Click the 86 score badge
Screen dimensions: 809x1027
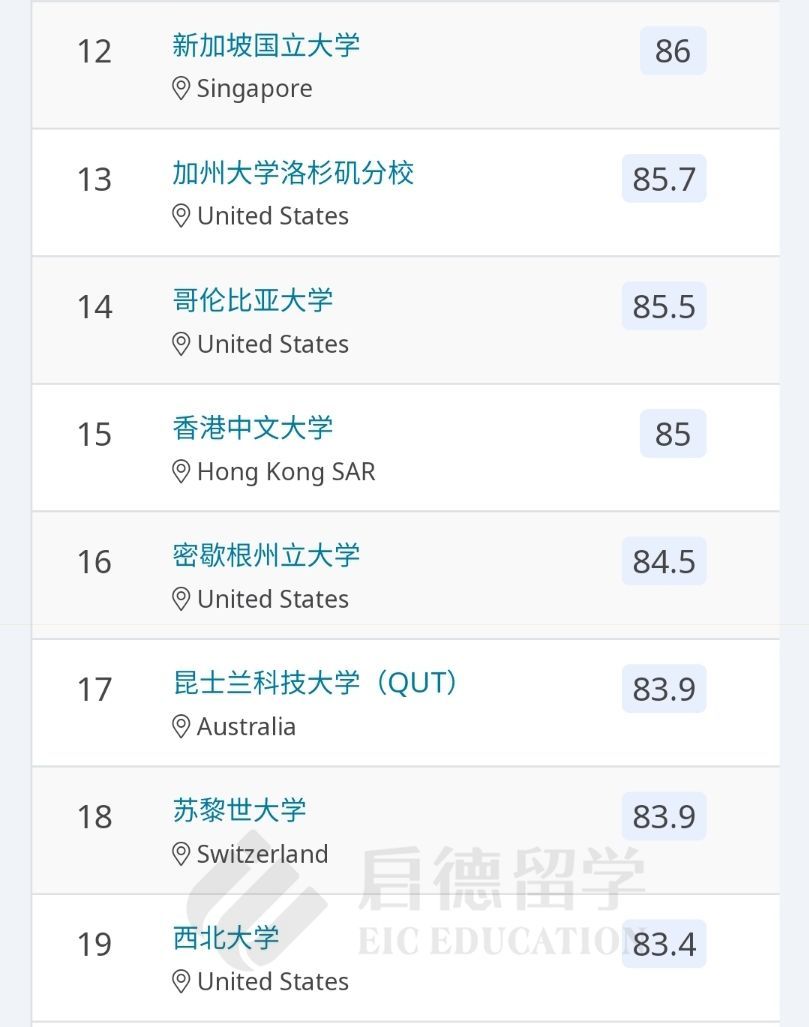pos(673,51)
